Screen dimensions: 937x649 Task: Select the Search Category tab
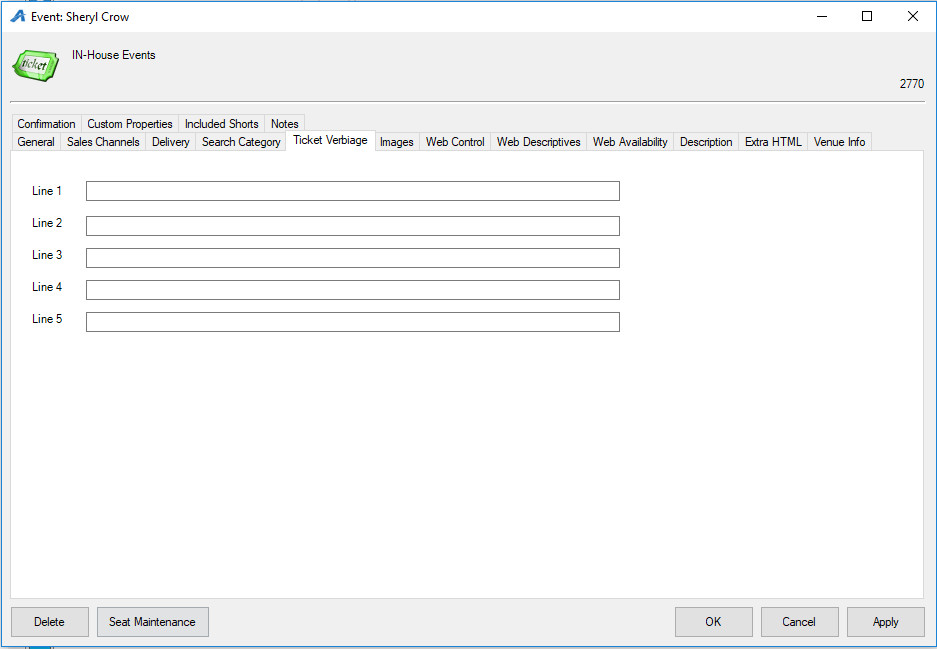(241, 142)
